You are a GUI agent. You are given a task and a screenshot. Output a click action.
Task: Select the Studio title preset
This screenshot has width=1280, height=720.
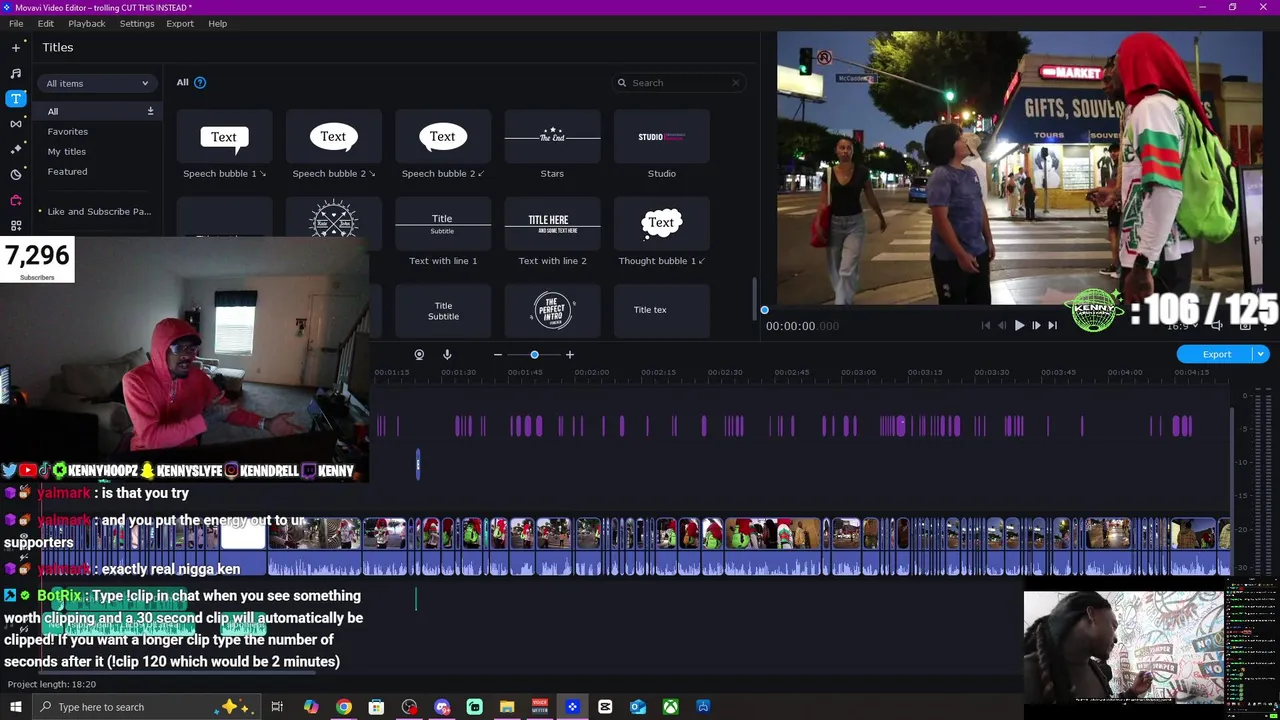(x=662, y=137)
